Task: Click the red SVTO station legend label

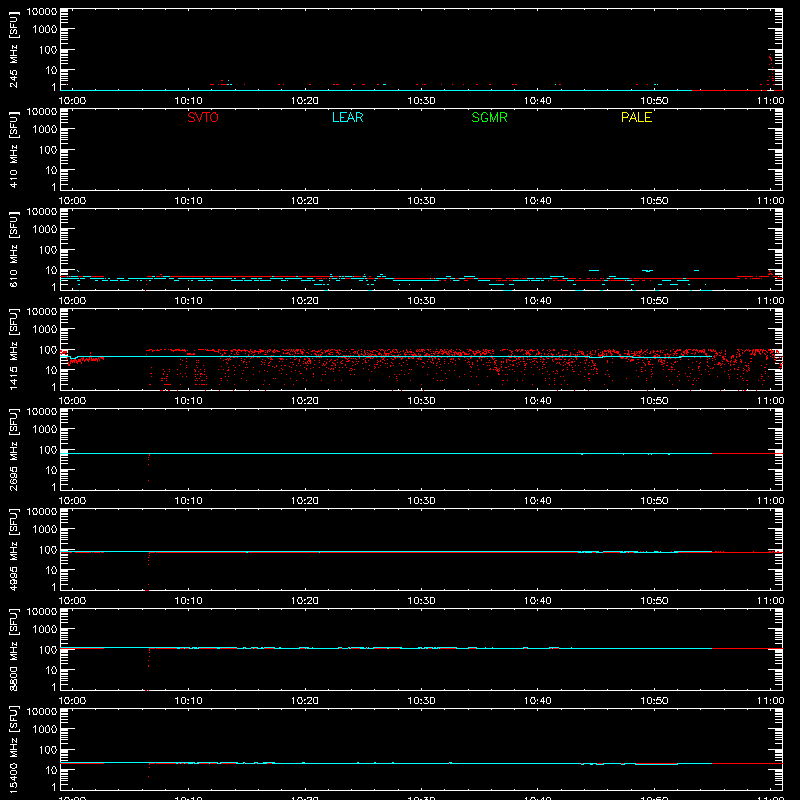Action: coord(203,117)
